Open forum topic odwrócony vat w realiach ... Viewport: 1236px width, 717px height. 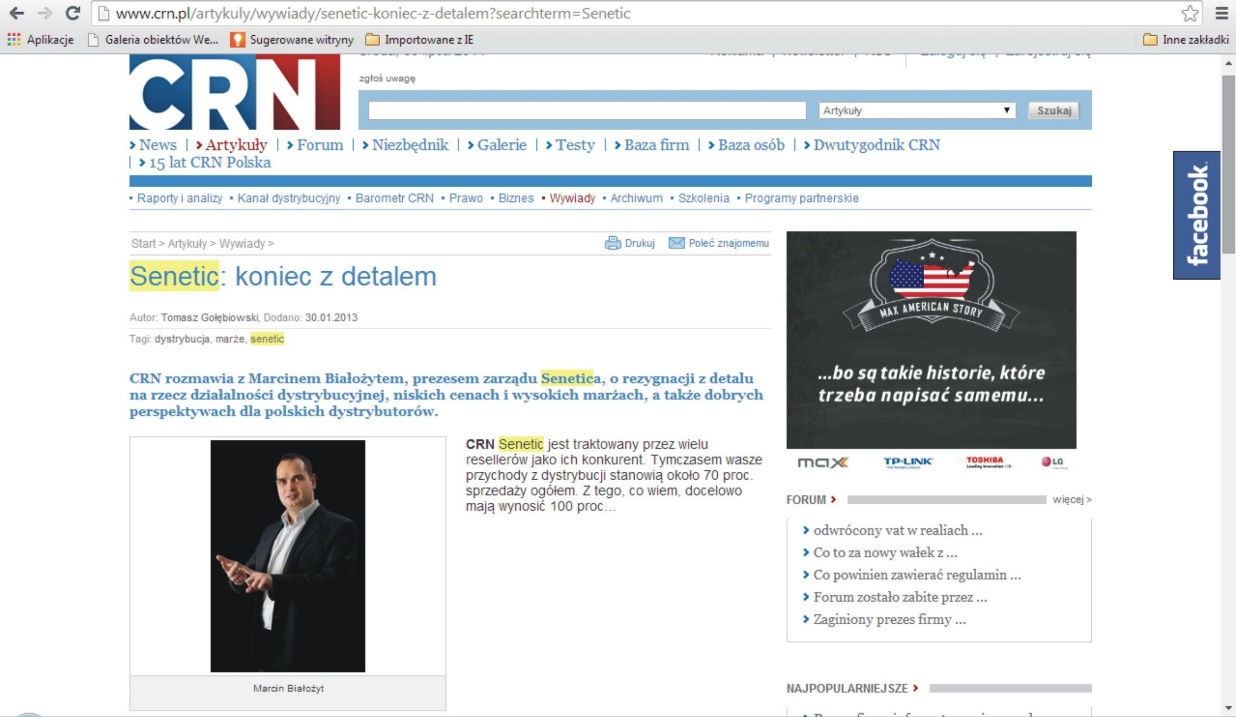[x=898, y=531]
